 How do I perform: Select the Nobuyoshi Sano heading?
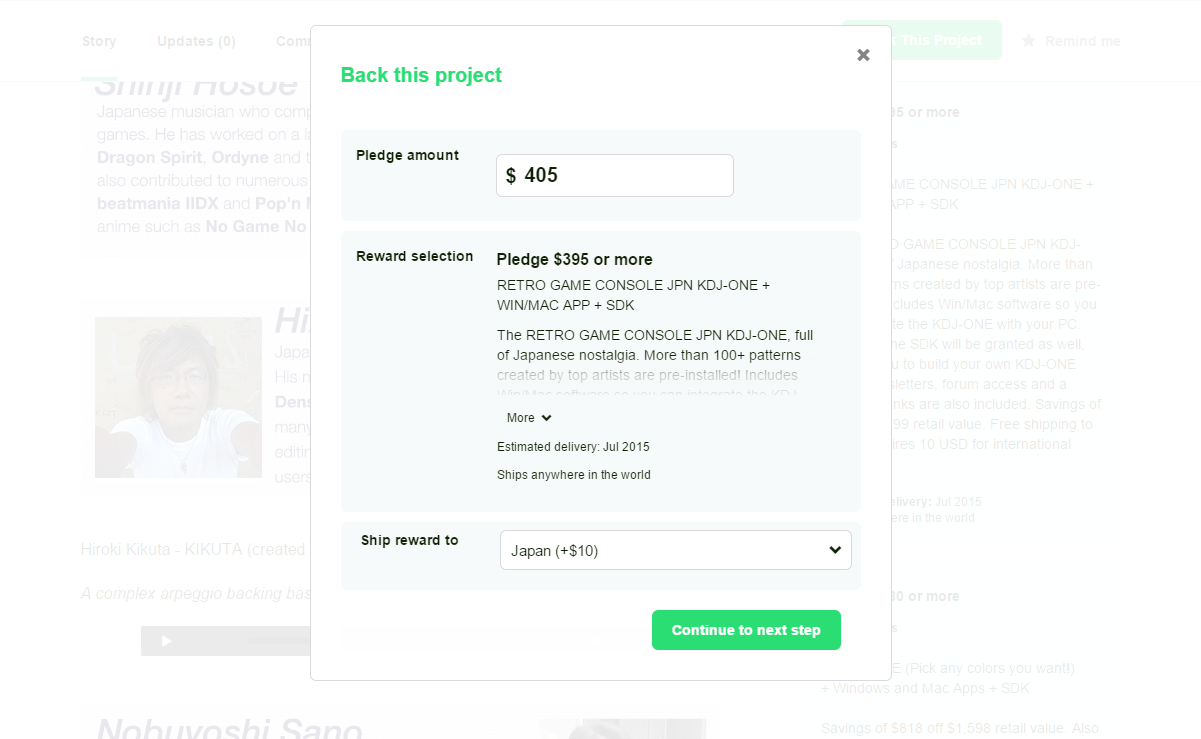click(229, 727)
